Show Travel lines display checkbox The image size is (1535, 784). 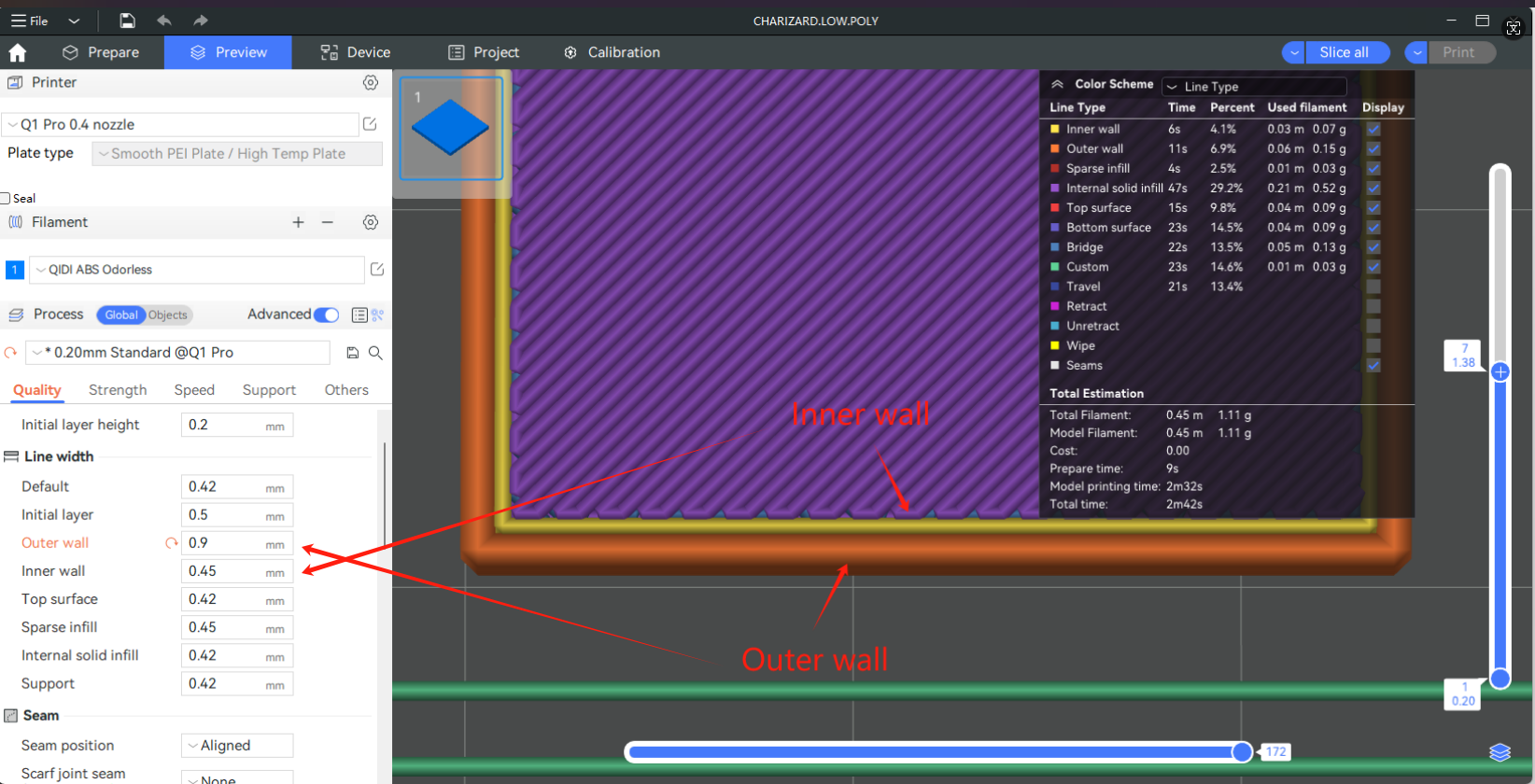(1373, 287)
